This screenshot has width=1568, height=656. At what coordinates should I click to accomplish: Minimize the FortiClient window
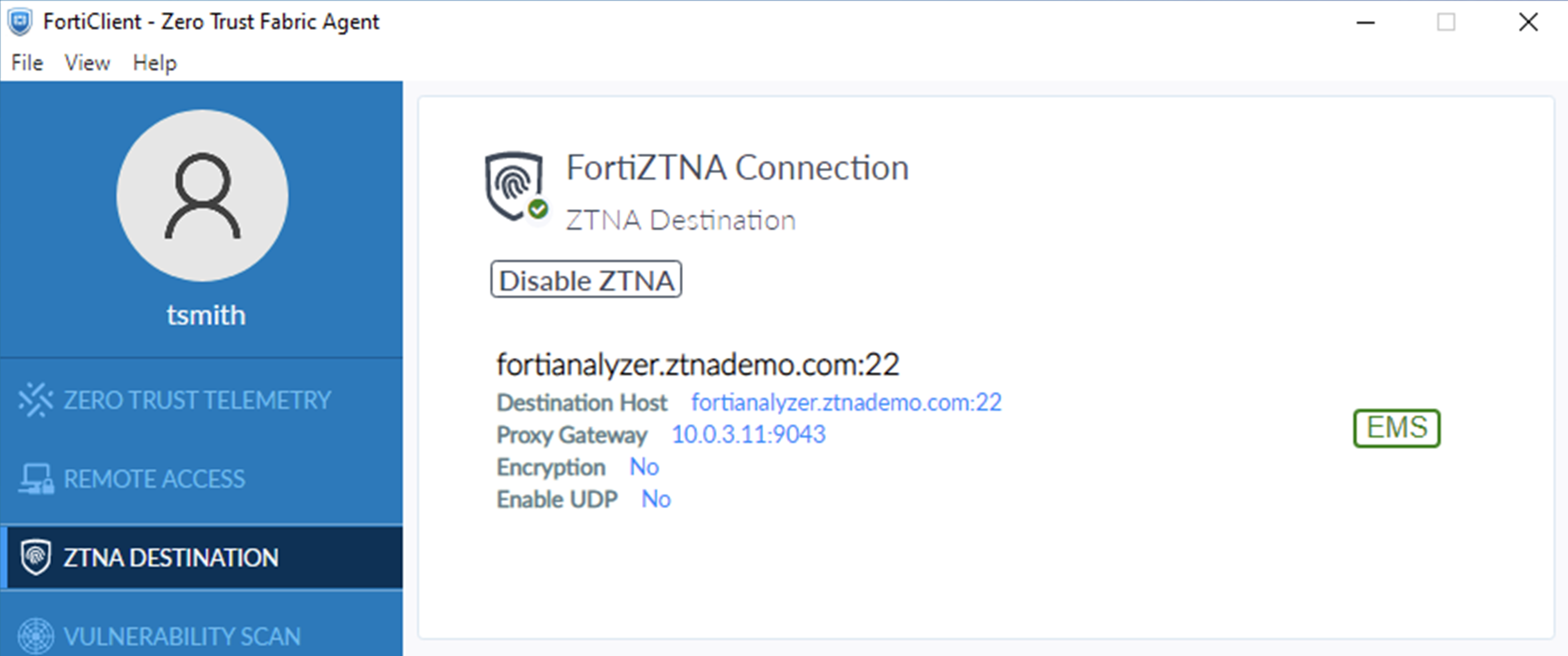[x=1366, y=23]
